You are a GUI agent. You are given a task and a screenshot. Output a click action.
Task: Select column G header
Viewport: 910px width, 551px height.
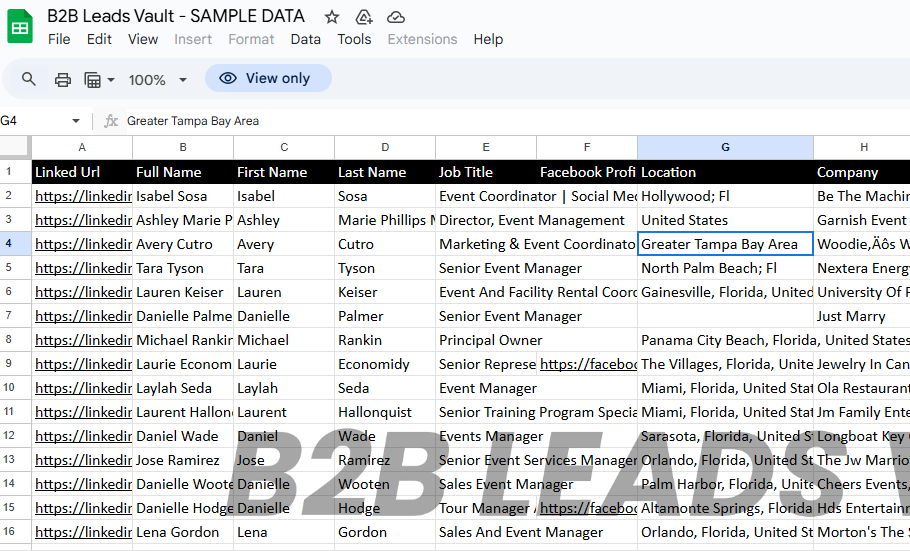coord(725,147)
